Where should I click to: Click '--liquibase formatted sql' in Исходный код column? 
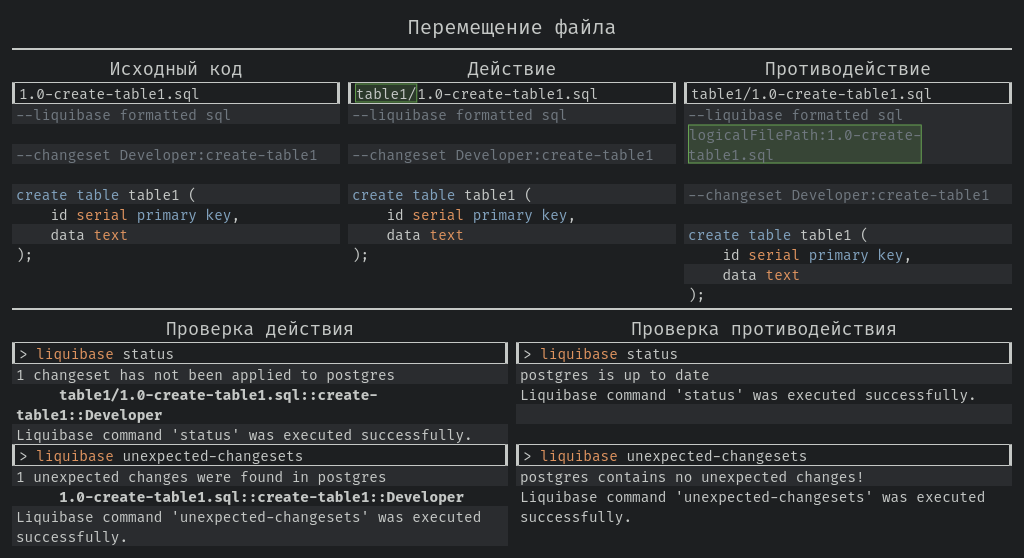(x=123, y=115)
